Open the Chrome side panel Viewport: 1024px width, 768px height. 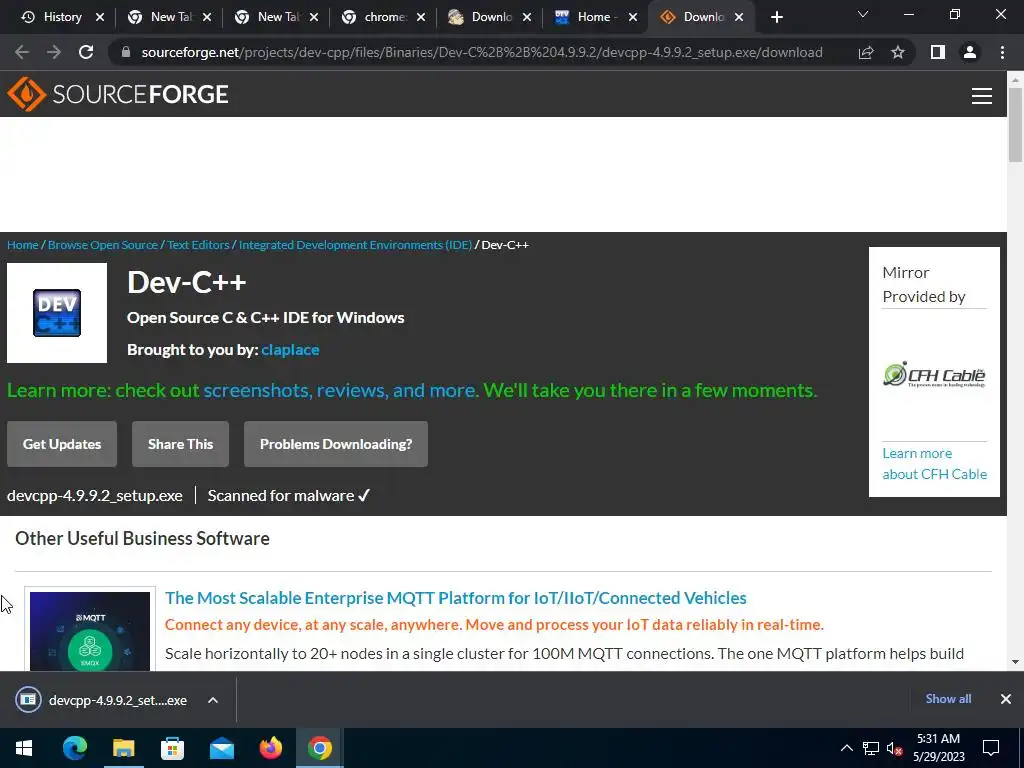[938, 52]
